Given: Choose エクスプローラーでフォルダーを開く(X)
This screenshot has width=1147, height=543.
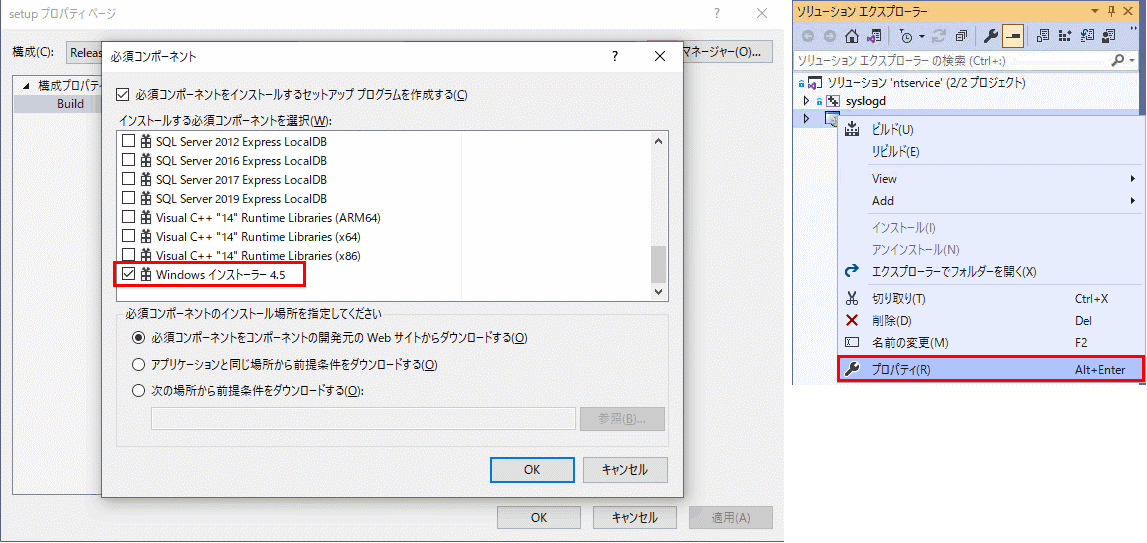Looking at the screenshot, I should point(992,272).
